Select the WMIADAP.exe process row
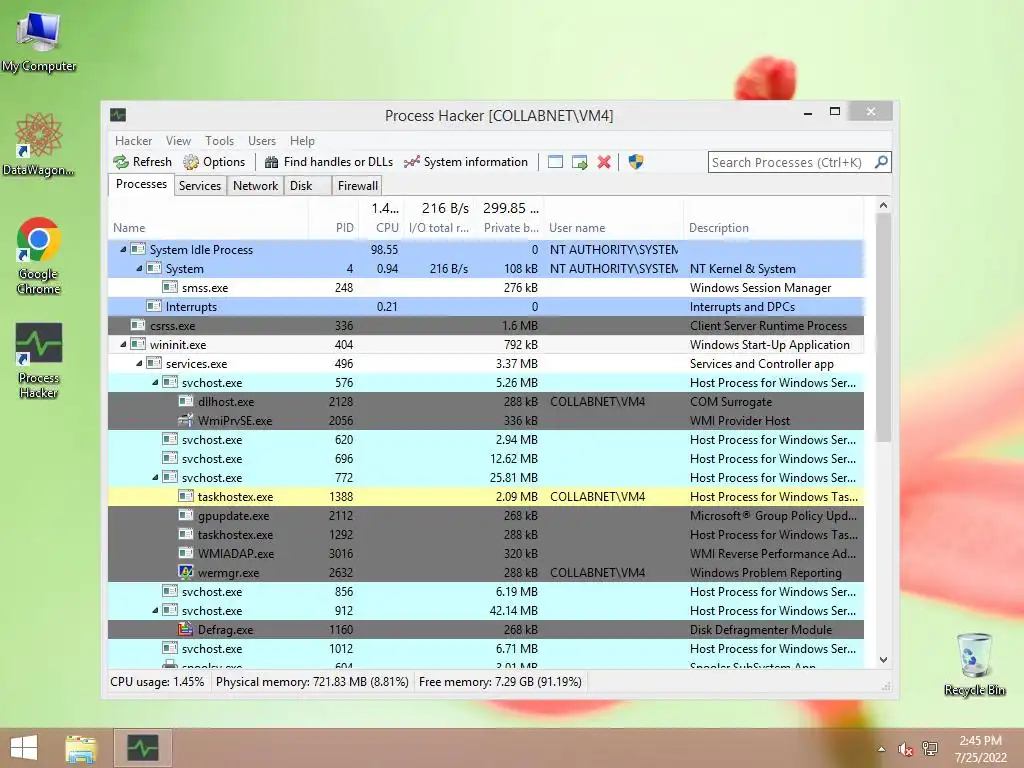 click(x=486, y=553)
